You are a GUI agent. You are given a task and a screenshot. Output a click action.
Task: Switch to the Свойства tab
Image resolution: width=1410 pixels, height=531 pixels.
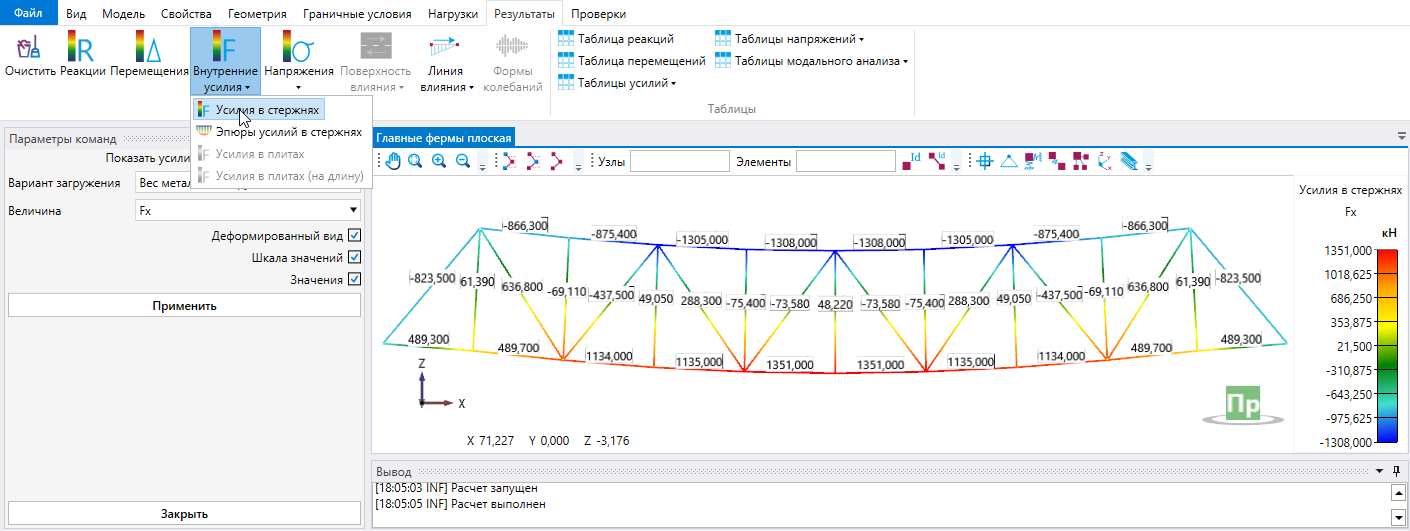coord(186,14)
